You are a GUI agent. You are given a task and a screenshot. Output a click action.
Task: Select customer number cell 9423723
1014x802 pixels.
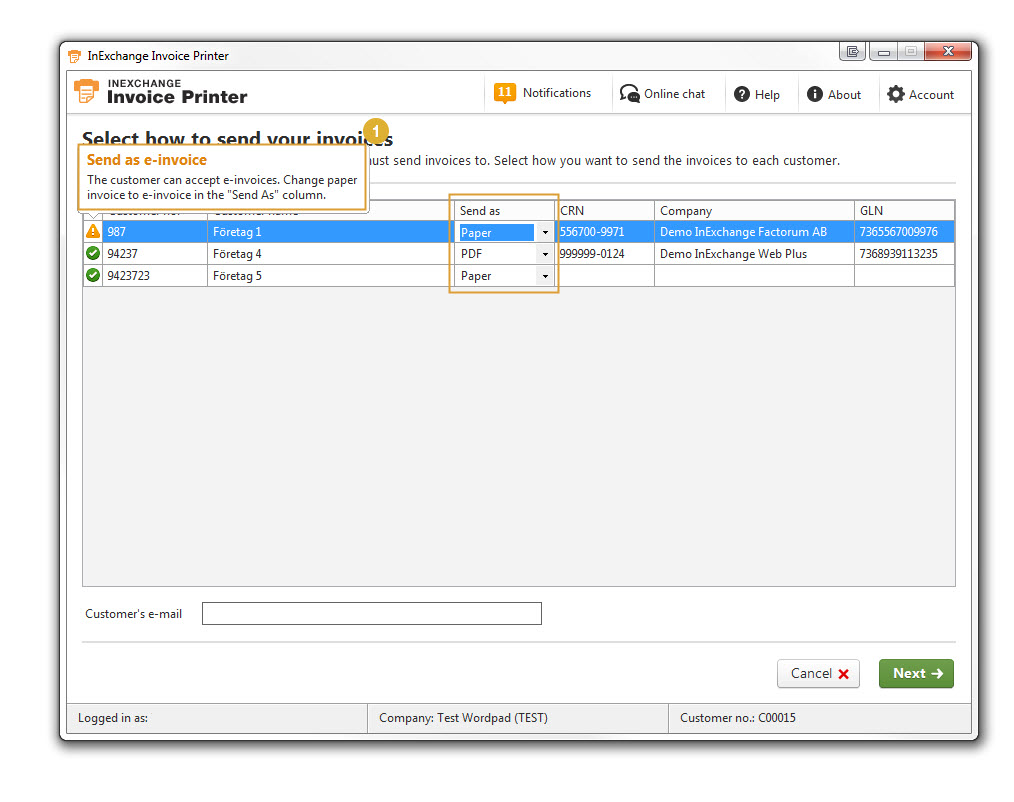tap(155, 276)
